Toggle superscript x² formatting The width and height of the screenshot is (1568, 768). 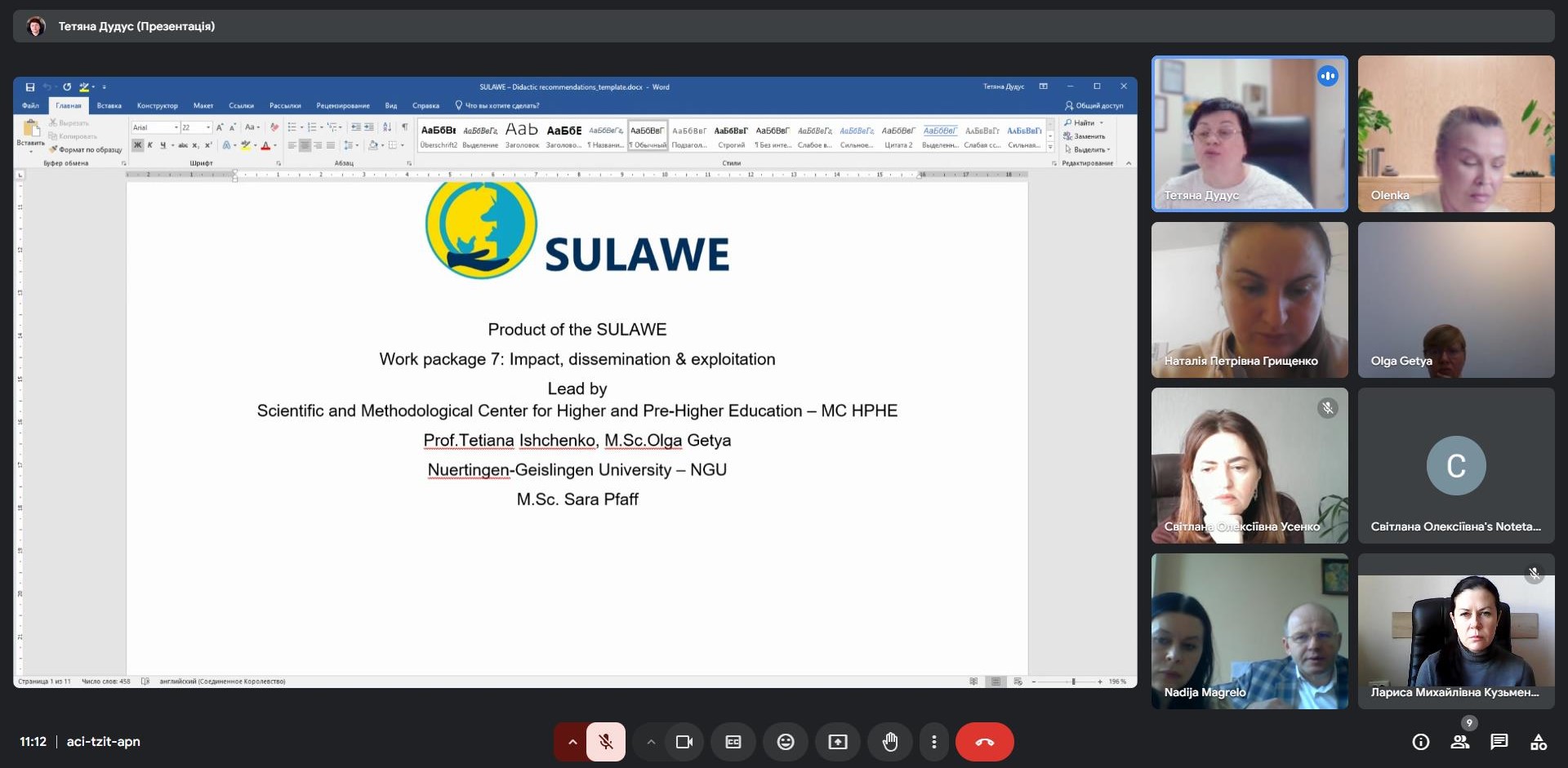tap(208, 145)
